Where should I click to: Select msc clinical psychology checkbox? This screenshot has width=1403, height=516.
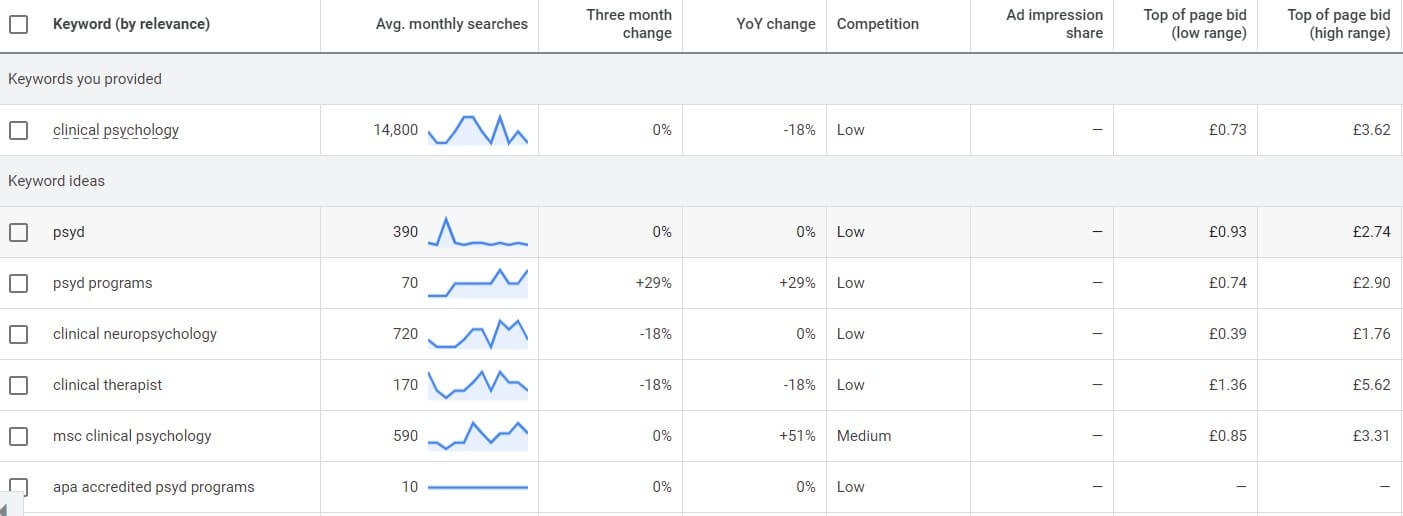[18, 436]
